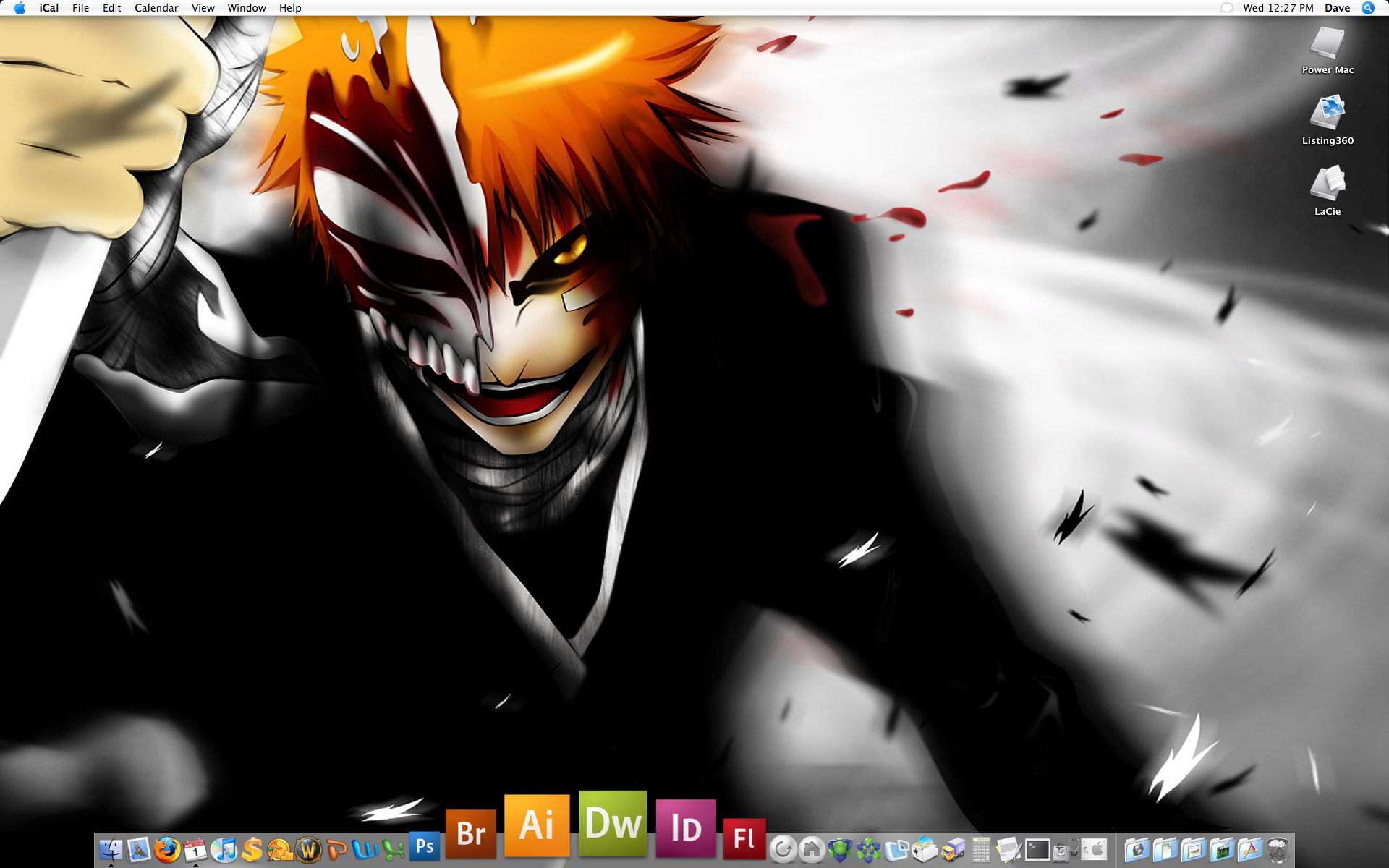The image size is (1389, 868).
Task: Open the Applications folder in the Dock
Action: click(1249, 850)
